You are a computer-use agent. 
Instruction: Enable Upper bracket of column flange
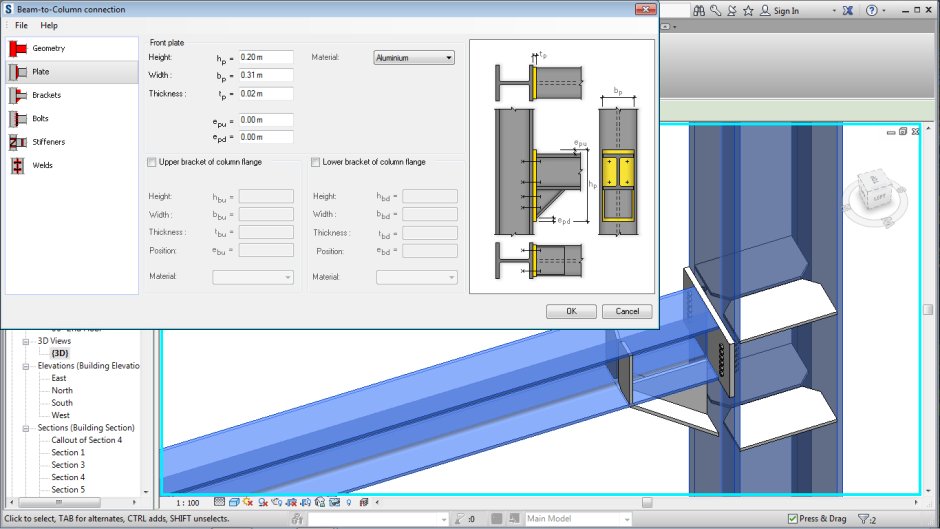[x=152, y=162]
